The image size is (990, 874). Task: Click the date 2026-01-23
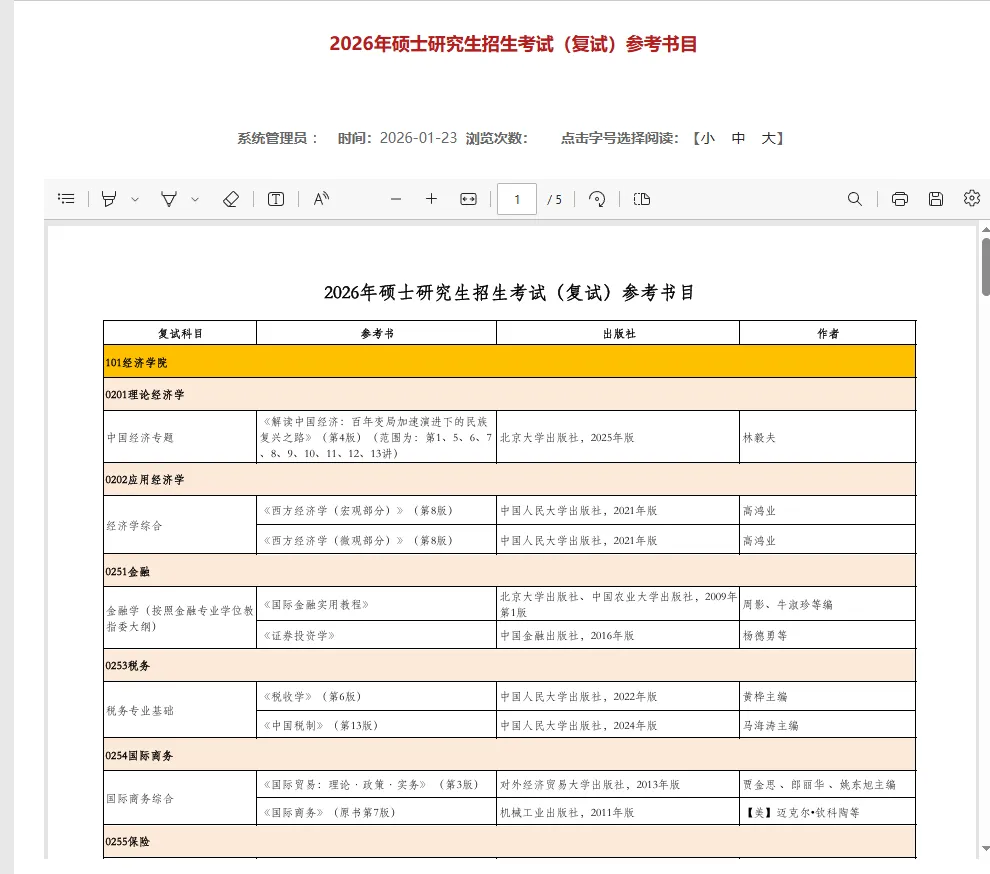pyautogui.click(x=418, y=138)
